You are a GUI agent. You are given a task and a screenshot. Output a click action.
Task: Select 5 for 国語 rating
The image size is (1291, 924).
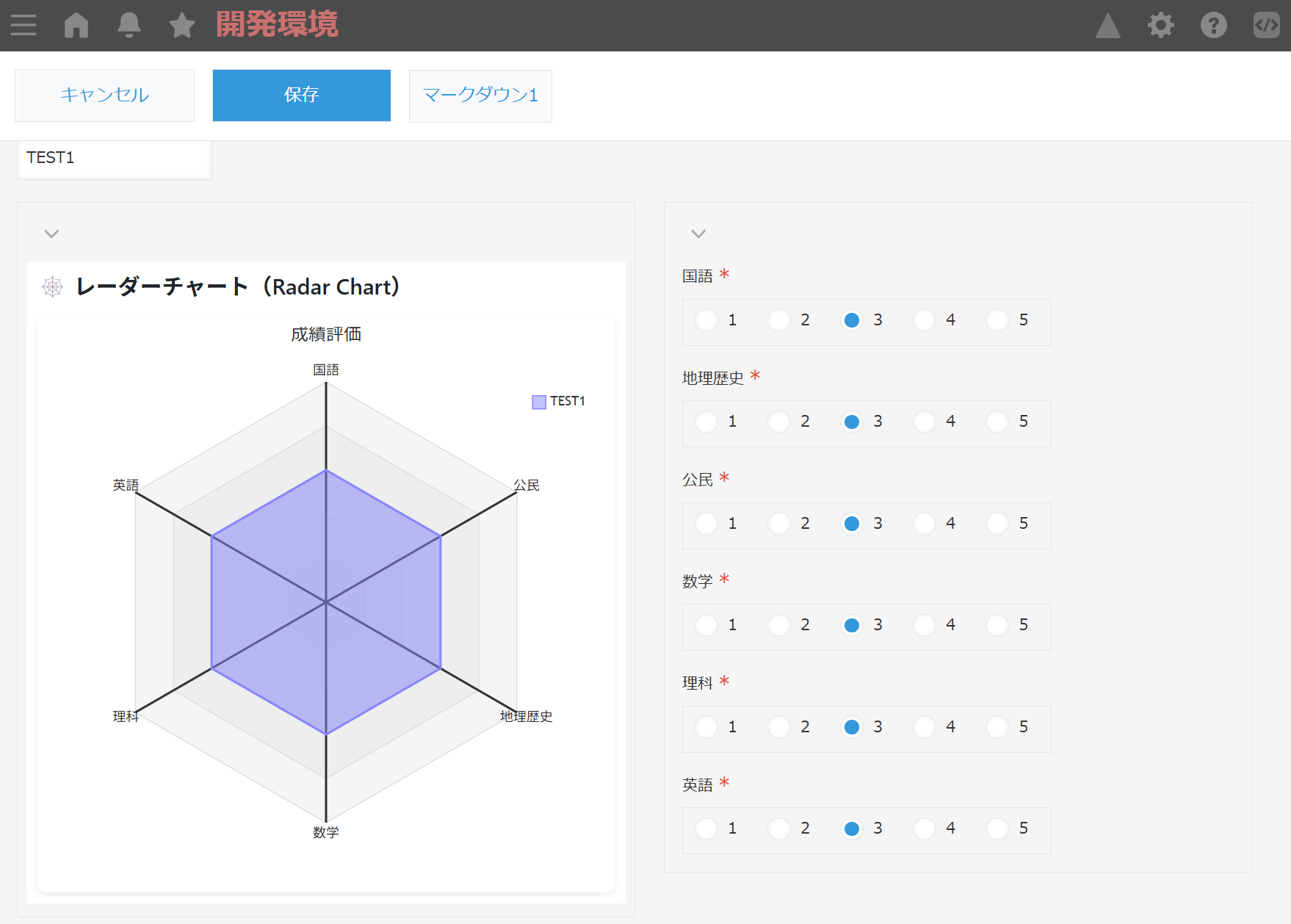coord(997,320)
